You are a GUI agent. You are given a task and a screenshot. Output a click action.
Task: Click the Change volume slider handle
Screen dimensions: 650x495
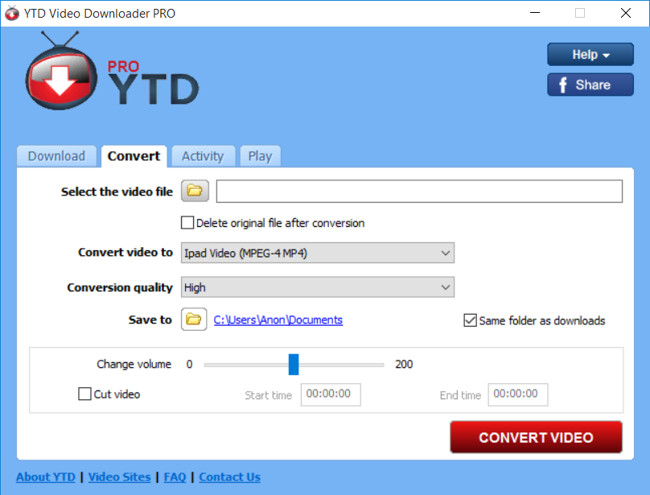[293, 364]
